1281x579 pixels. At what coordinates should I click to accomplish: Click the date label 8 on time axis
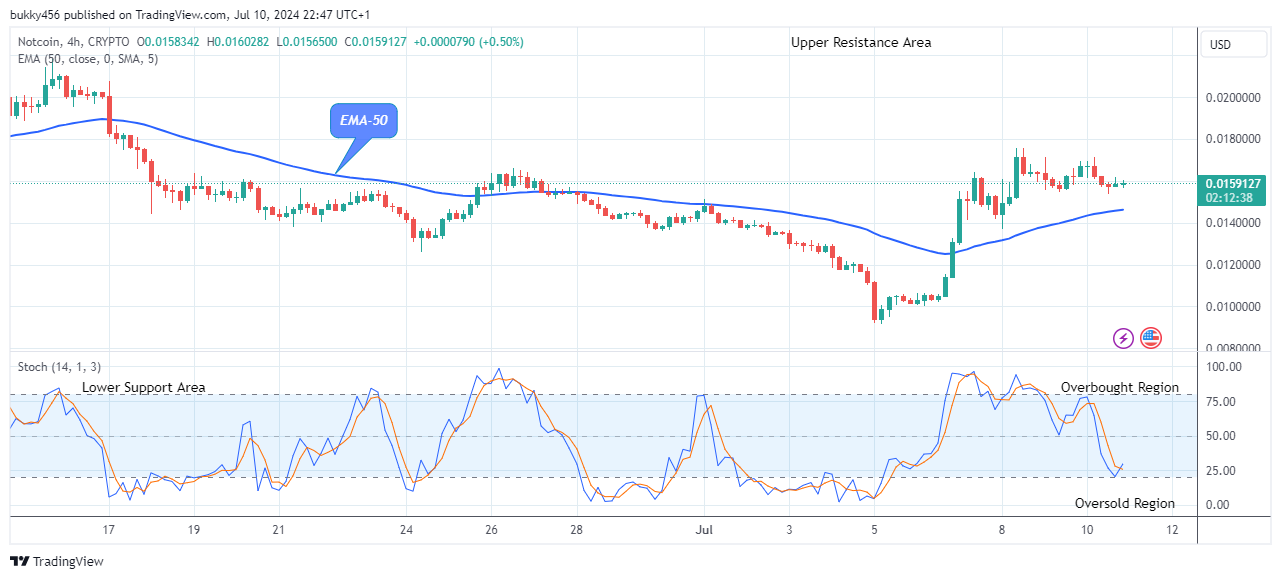1001,530
